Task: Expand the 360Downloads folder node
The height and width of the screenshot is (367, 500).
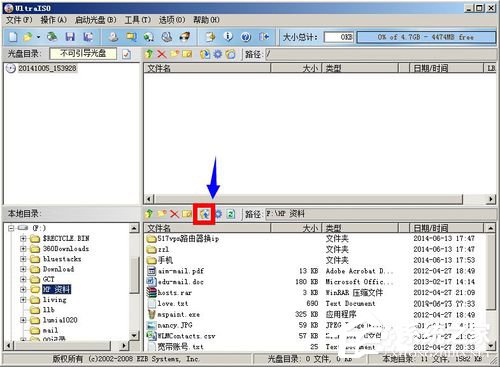Action: [23, 249]
